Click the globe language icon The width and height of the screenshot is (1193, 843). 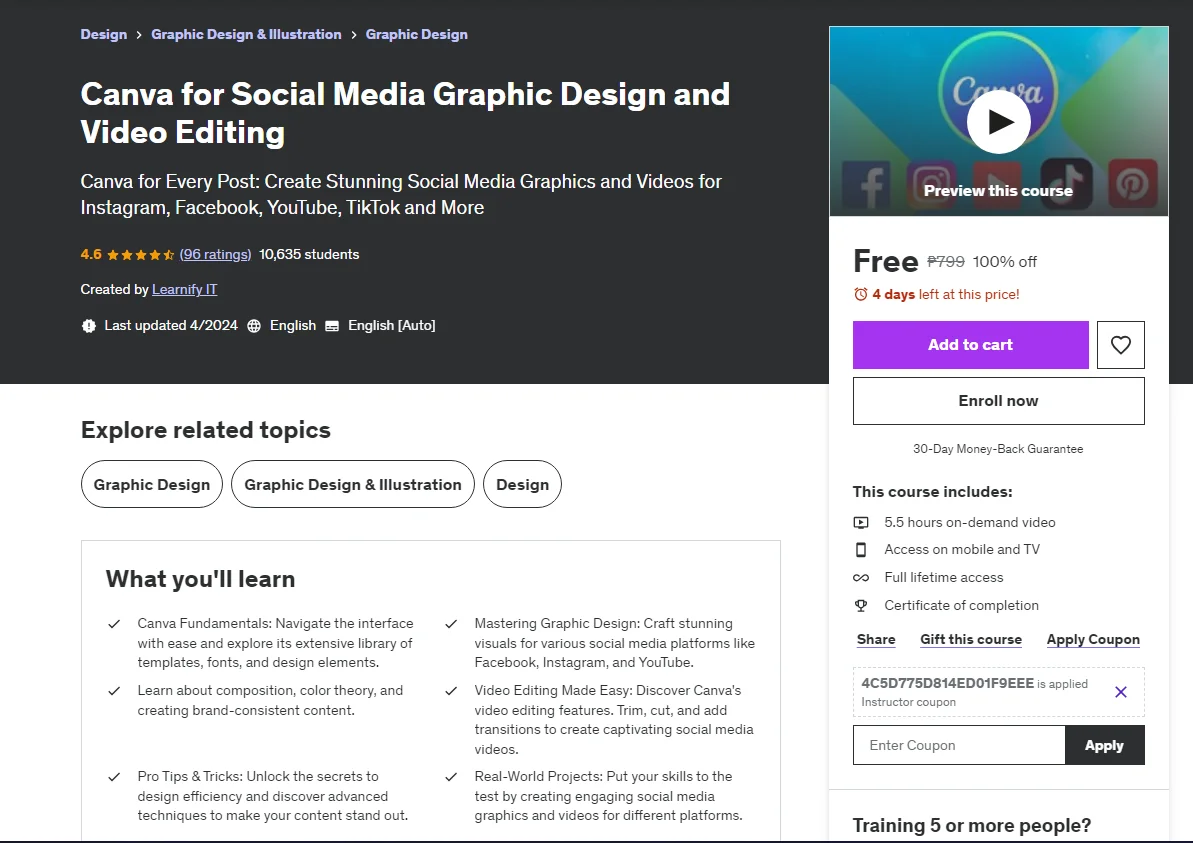(254, 326)
